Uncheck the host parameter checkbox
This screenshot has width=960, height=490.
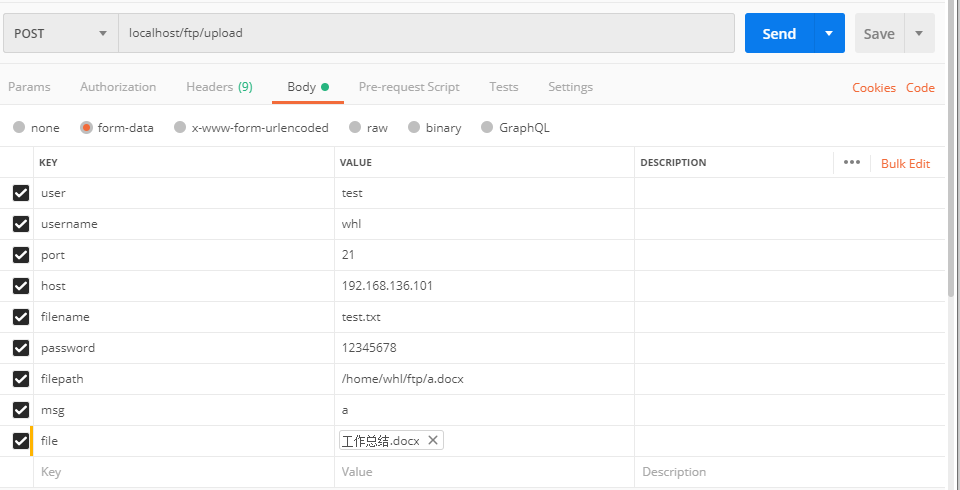[x=21, y=286]
